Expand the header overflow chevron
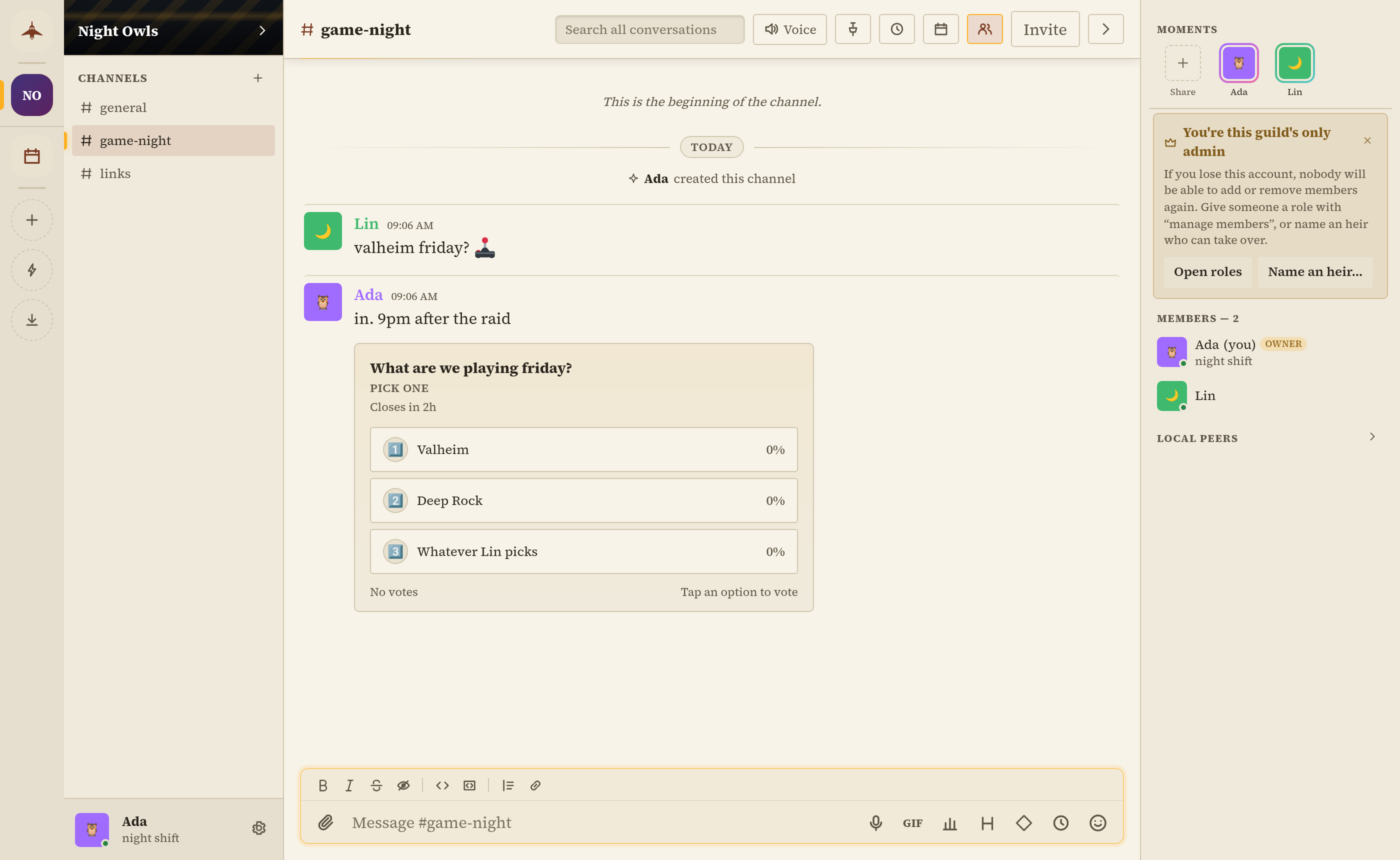1400x860 pixels. 1105,29
